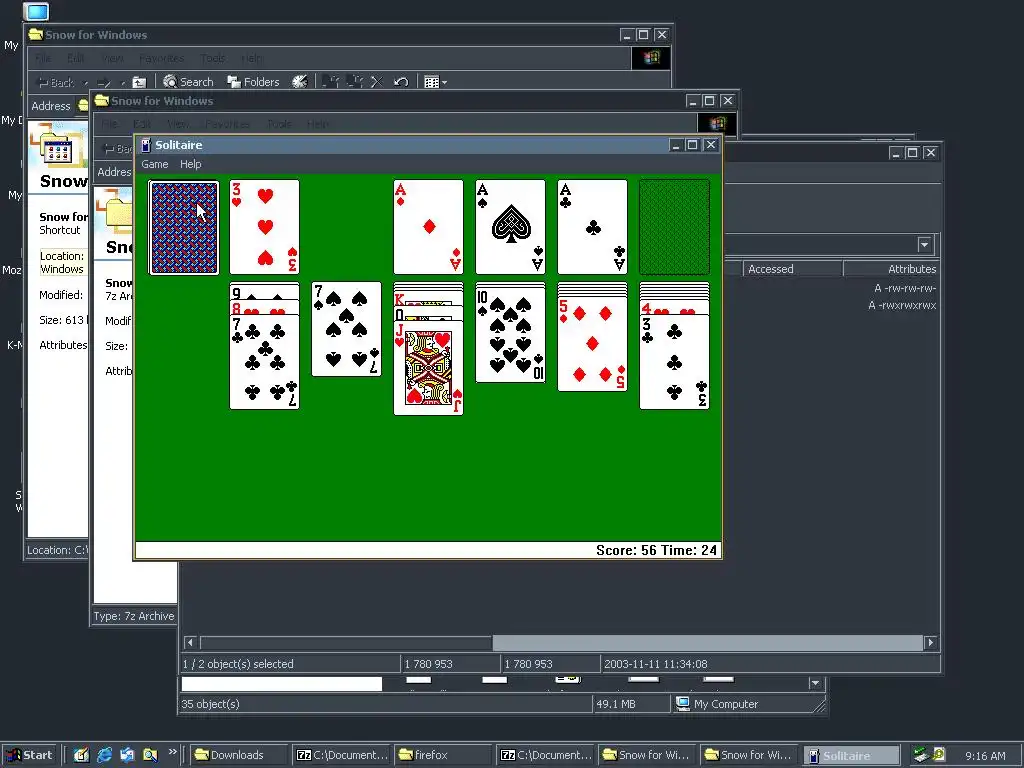Click the horizontal scrollbar right arrow

point(931,643)
